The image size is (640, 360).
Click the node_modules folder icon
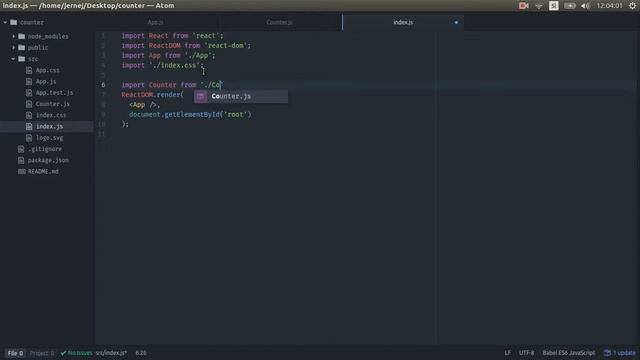click(x=22, y=36)
